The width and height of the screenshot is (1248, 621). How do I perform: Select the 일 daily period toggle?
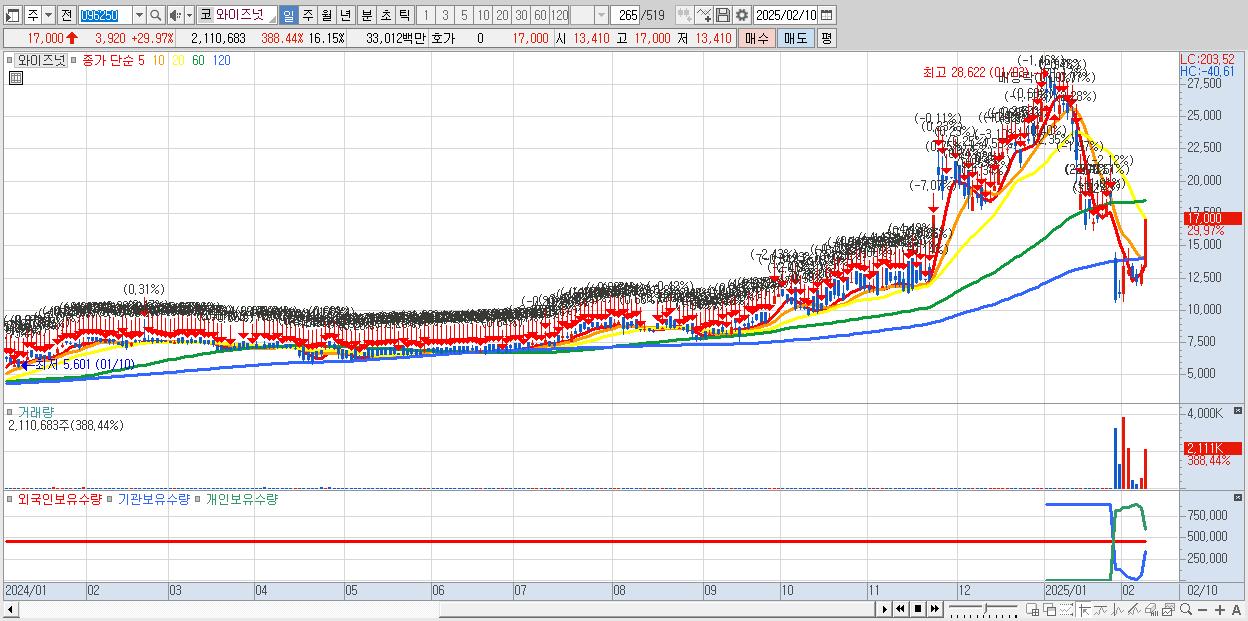[x=288, y=15]
